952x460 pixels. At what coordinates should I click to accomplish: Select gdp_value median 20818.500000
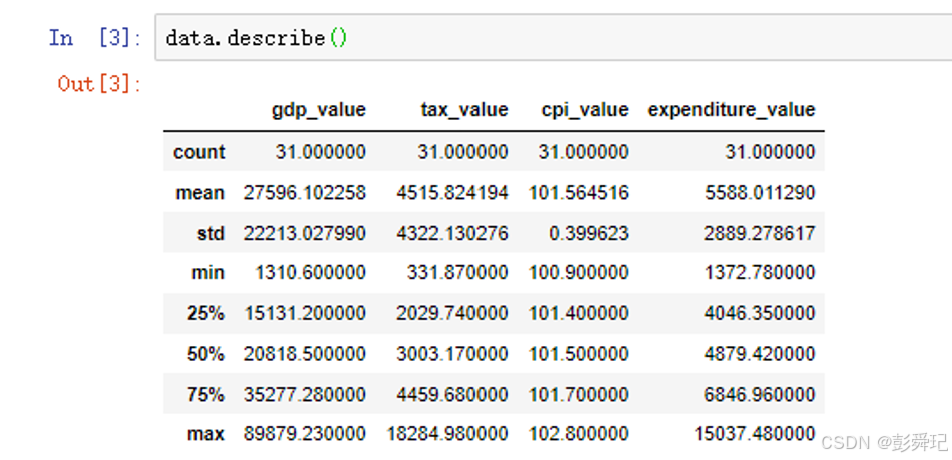click(x=305, y=354)
